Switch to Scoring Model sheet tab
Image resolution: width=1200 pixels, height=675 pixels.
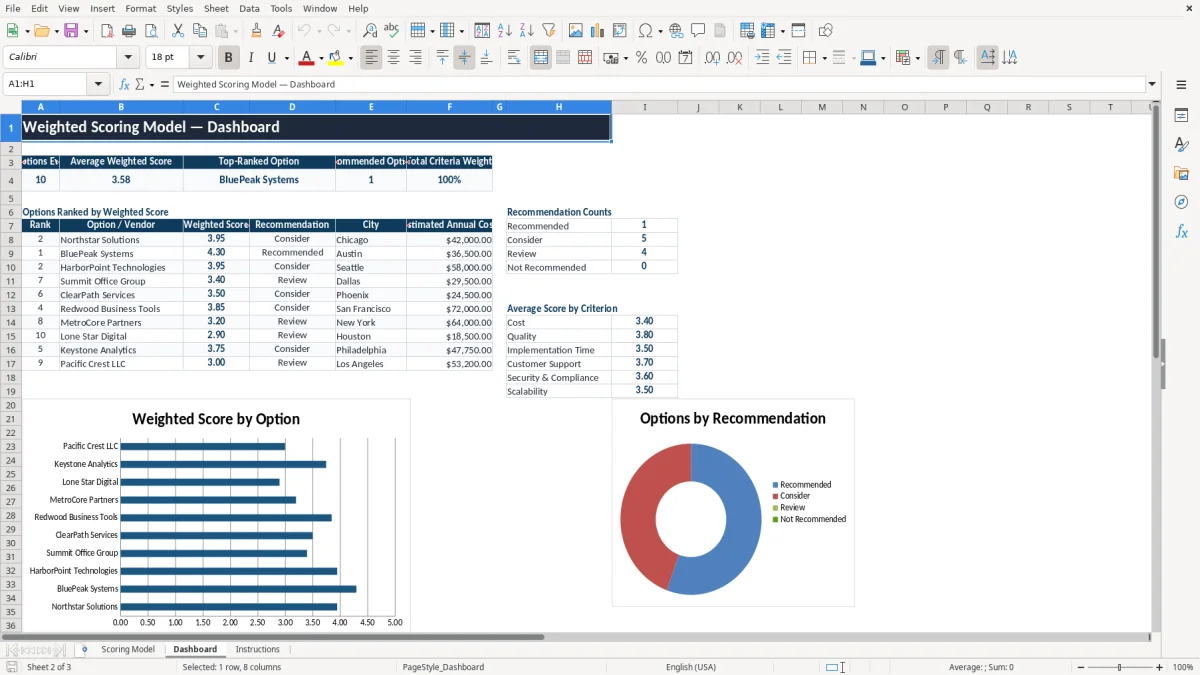[x=128, y=649]
